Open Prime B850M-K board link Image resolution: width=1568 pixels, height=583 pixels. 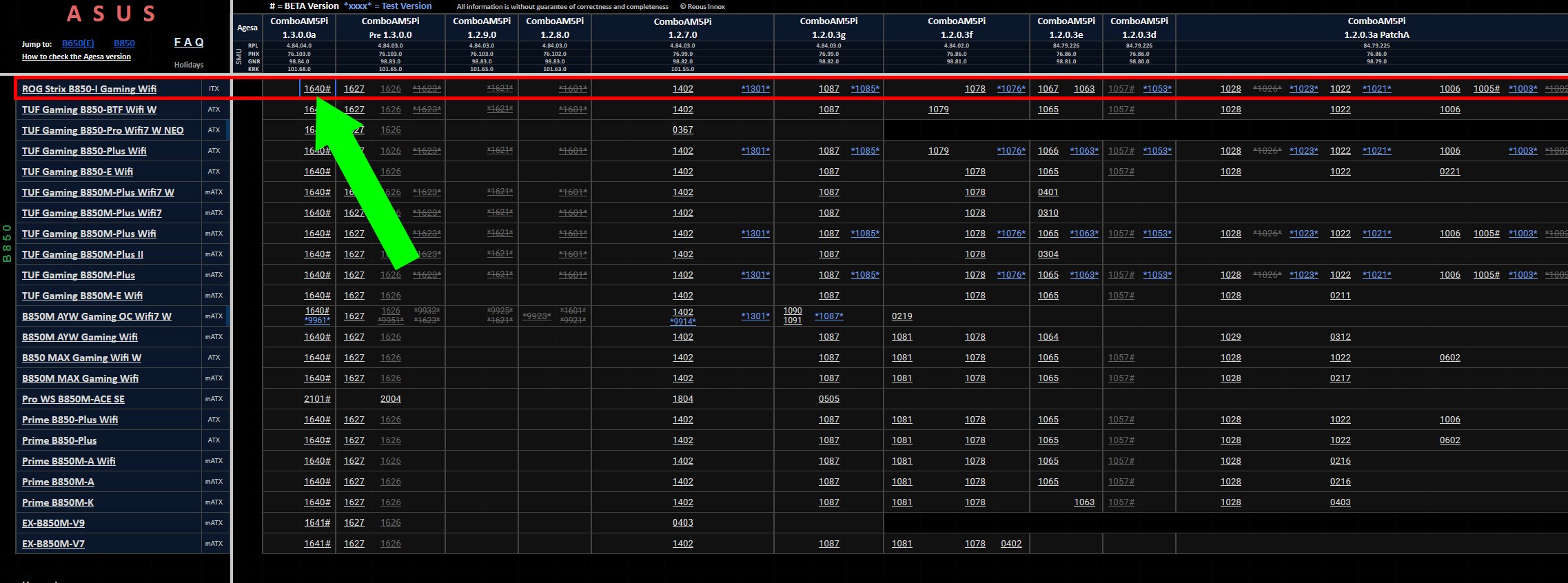tap(58, 502)
